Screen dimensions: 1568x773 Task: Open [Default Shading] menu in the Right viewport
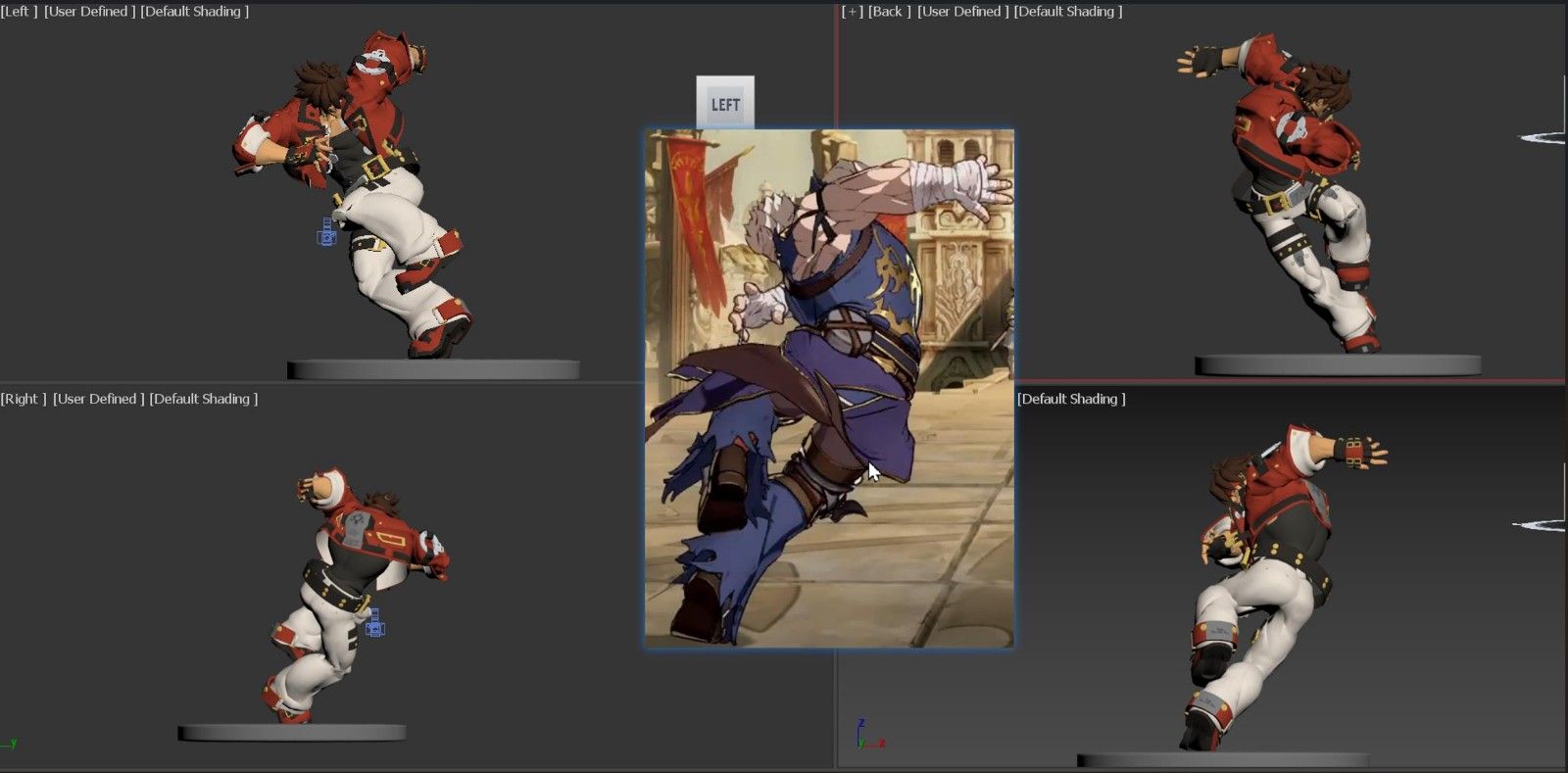pos(204,399)
